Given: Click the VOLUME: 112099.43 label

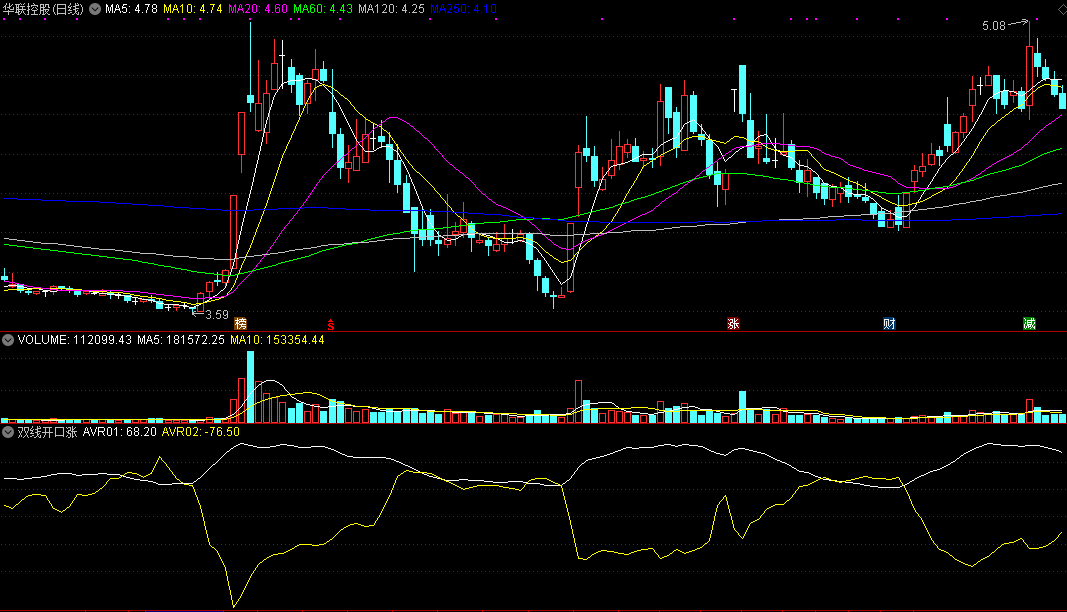Looking at the screenshot, I should pyautogui.click(x=75, y=340).
